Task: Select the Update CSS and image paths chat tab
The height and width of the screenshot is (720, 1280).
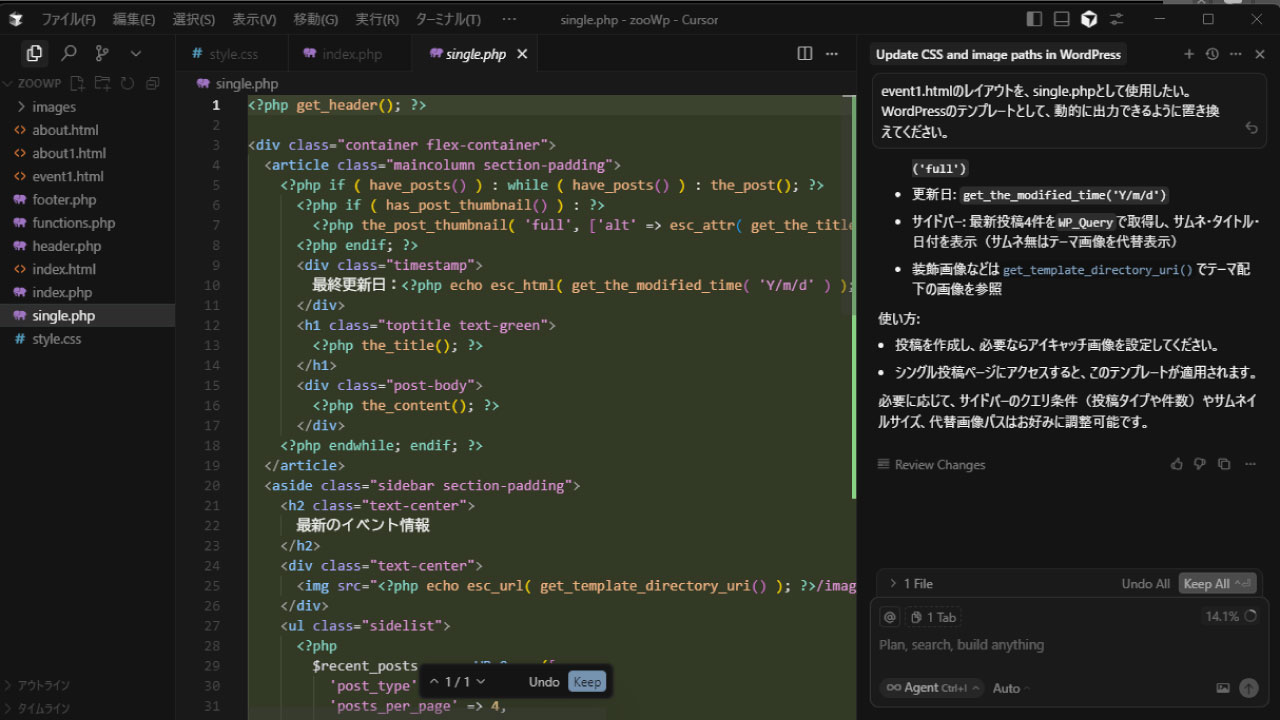Action: pos(998,54)
